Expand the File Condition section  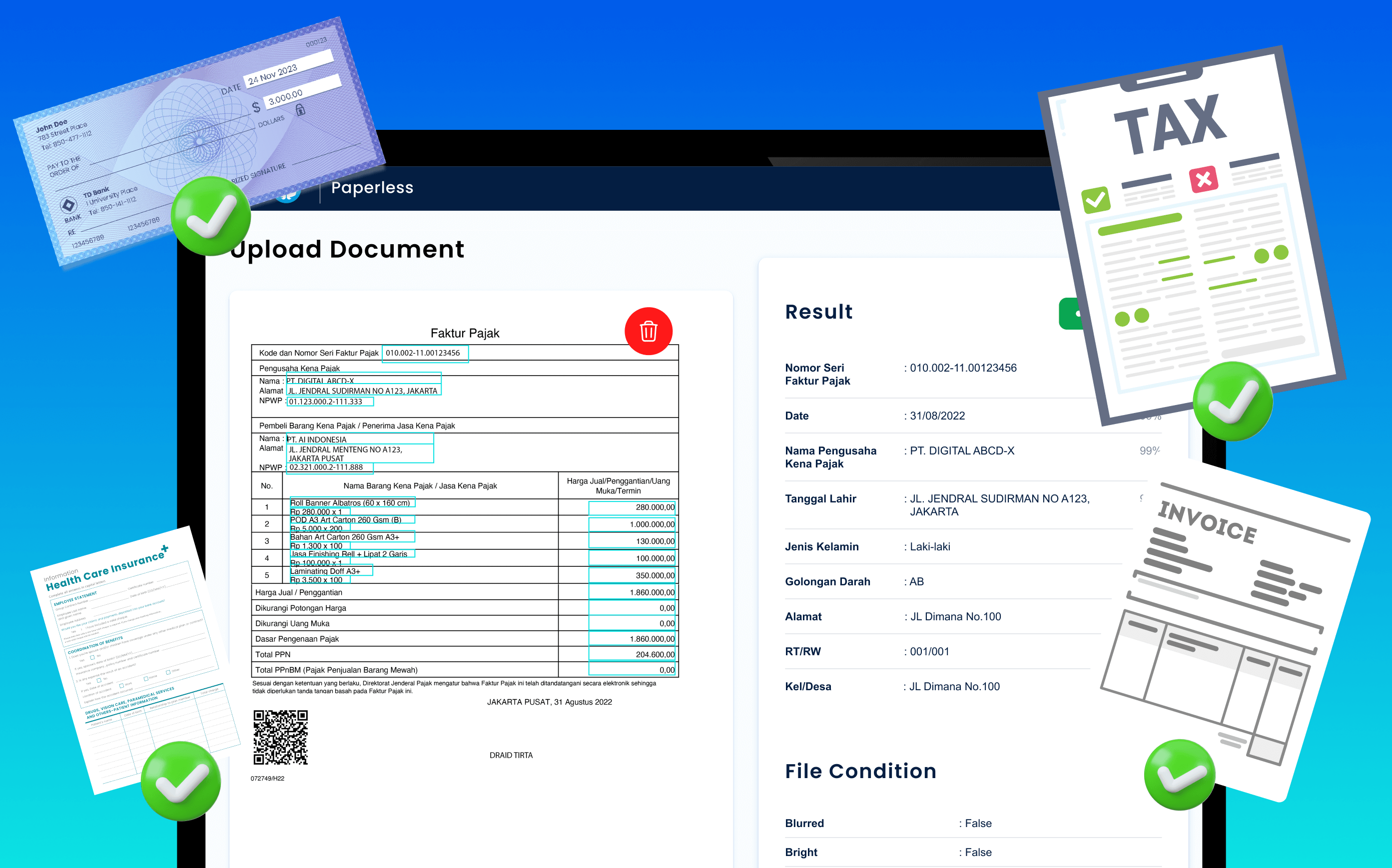point(860,771)
